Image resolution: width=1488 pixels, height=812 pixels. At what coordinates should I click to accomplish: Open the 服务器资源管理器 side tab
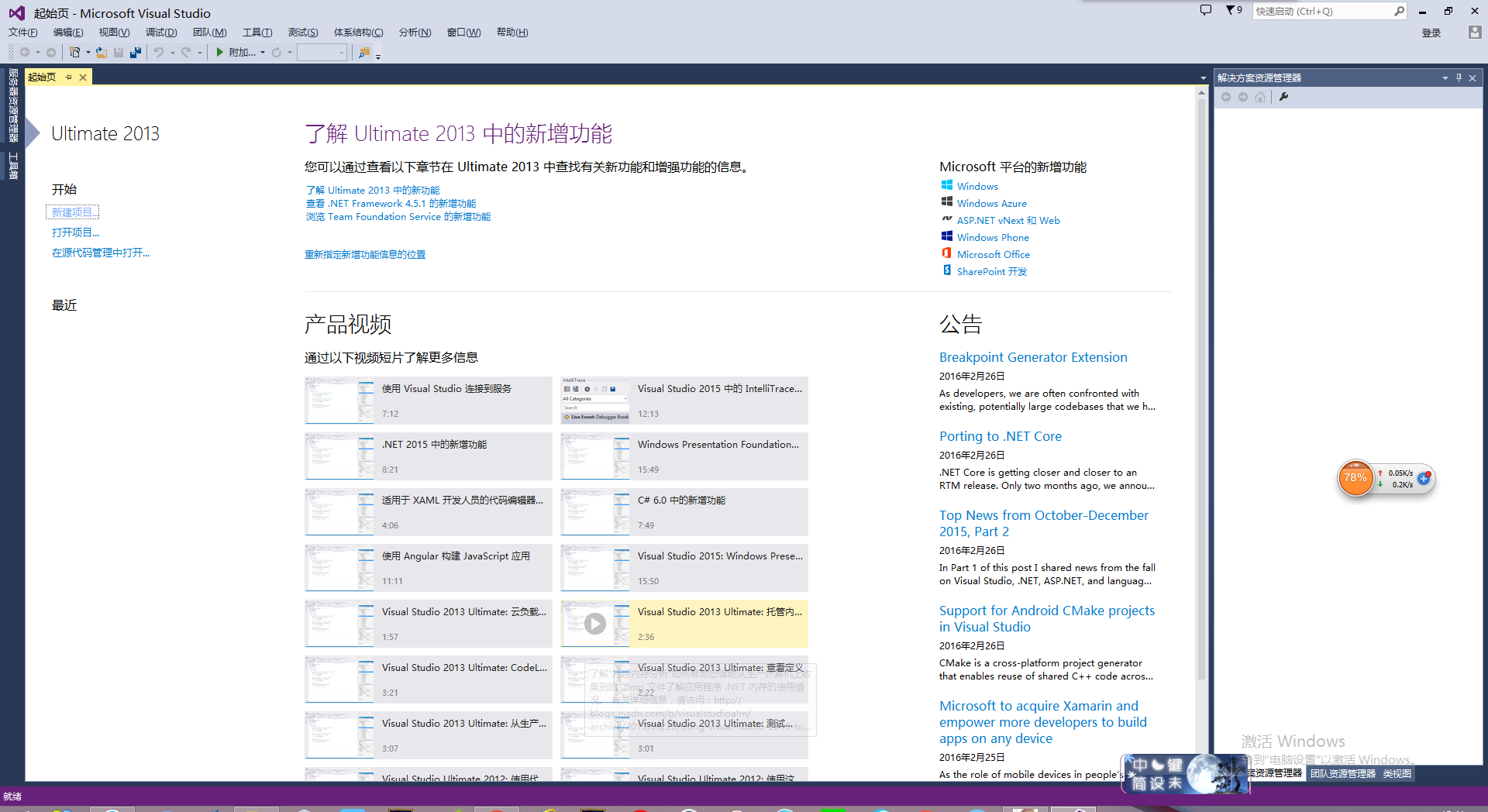(13, 106)
